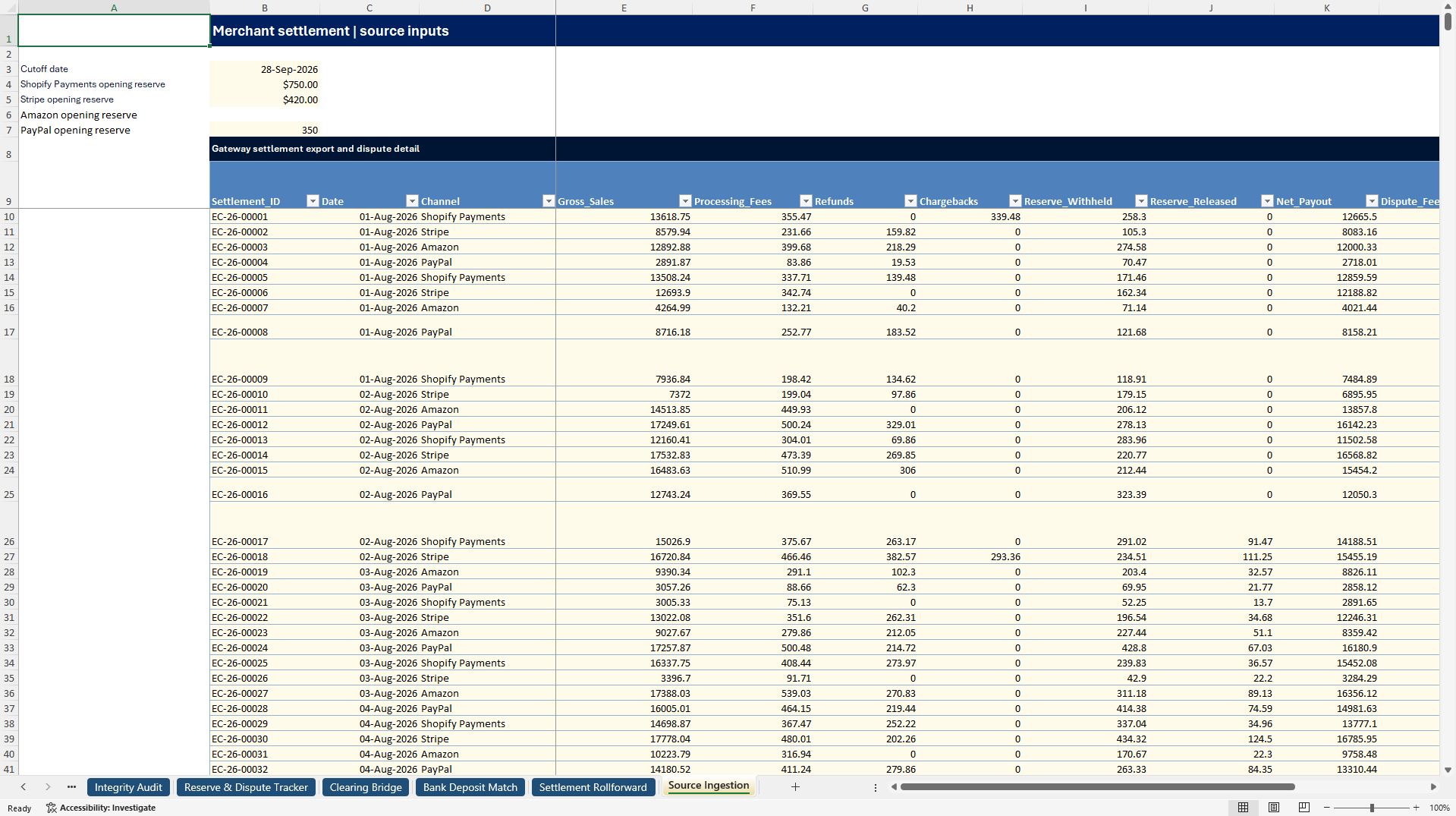Open Reserve_Released column filter dropdown

coord(1267,201)
